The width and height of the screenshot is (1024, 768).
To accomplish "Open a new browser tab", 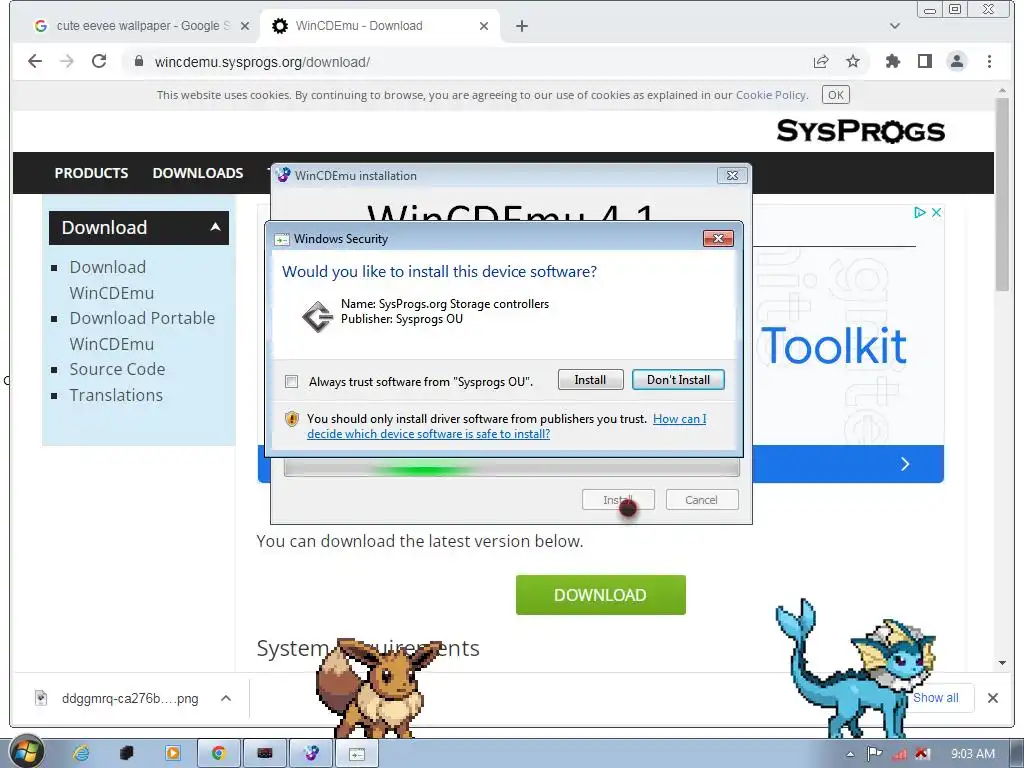I will point(522,26).
